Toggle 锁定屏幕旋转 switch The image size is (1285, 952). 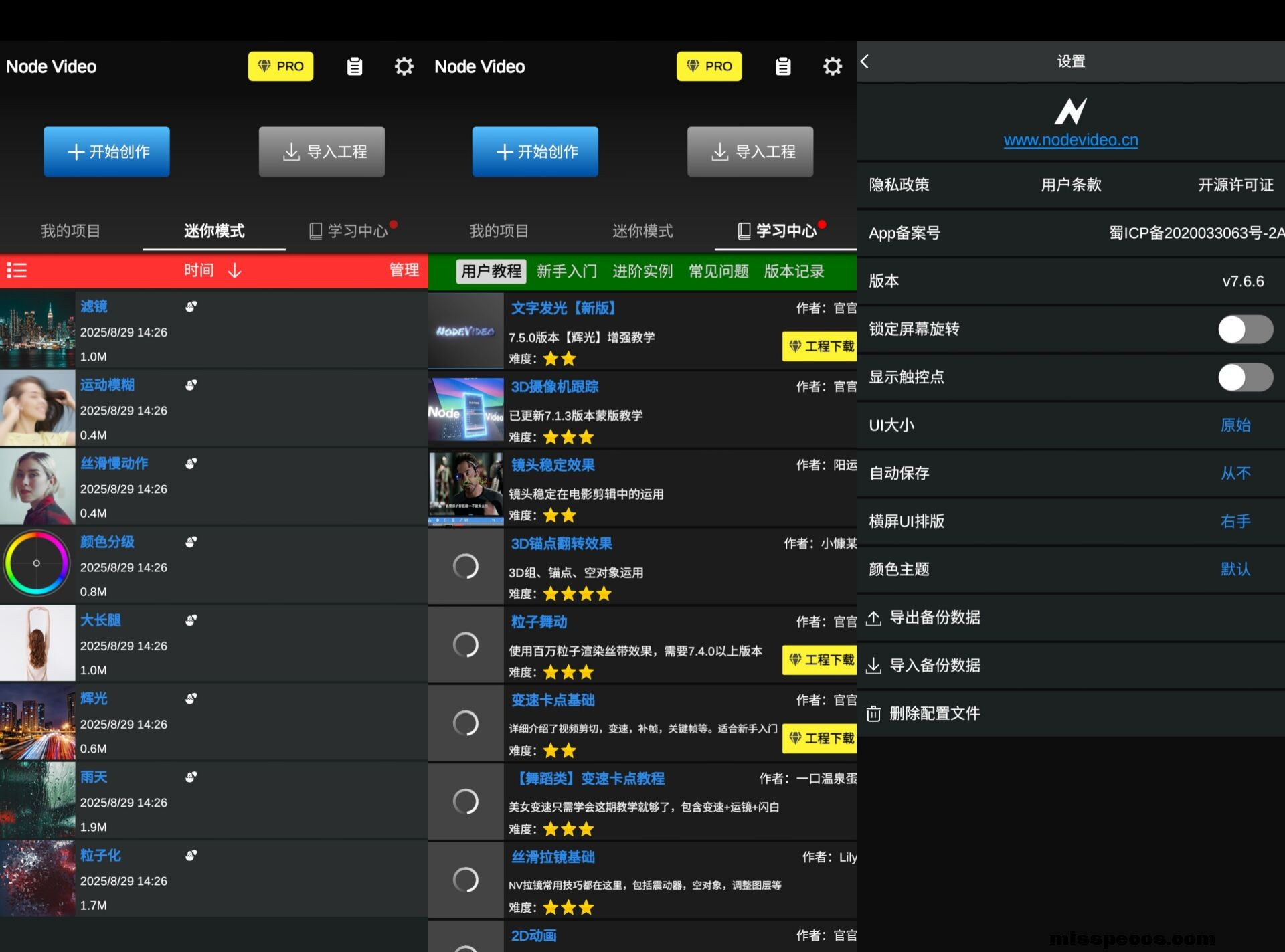pyautogui.click(x=1244, y=329)
